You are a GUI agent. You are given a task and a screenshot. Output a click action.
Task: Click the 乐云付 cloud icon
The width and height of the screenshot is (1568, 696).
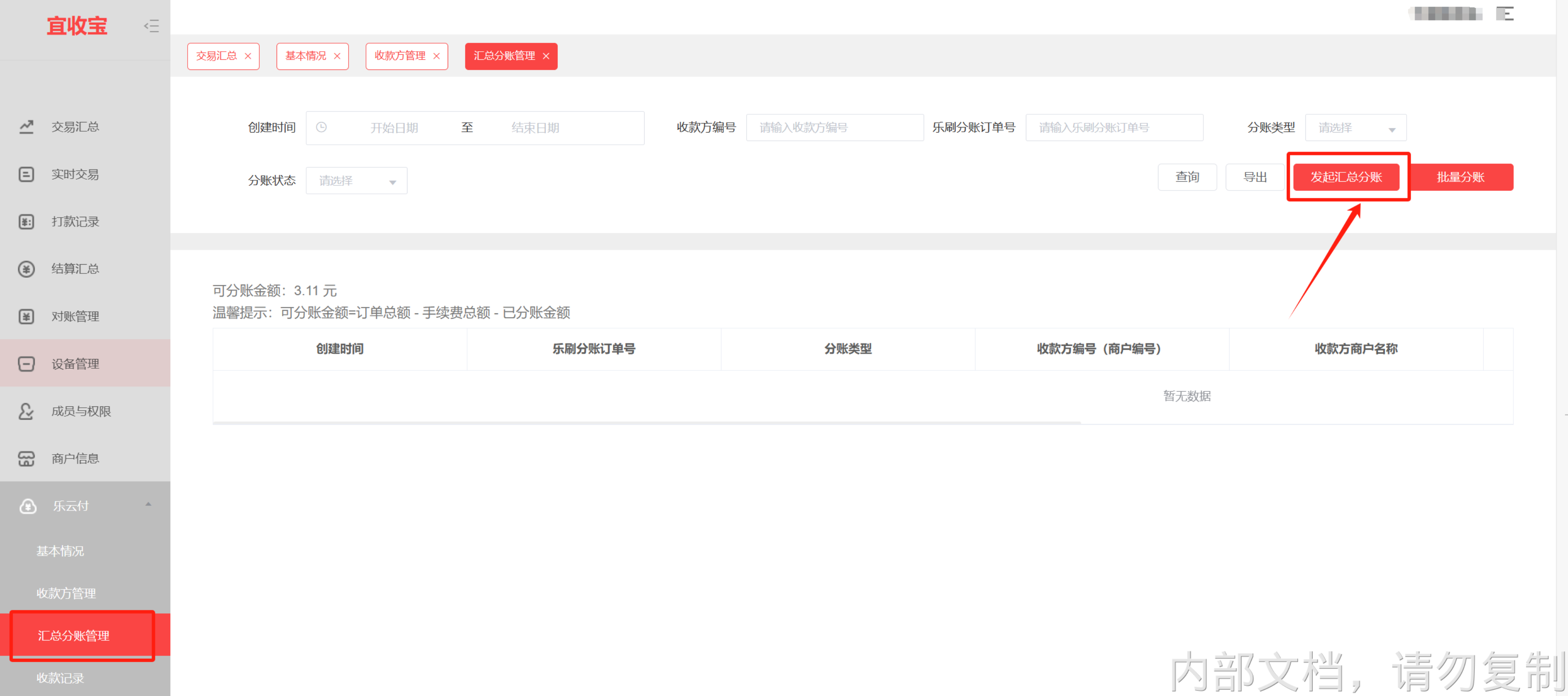coord(28,506)
